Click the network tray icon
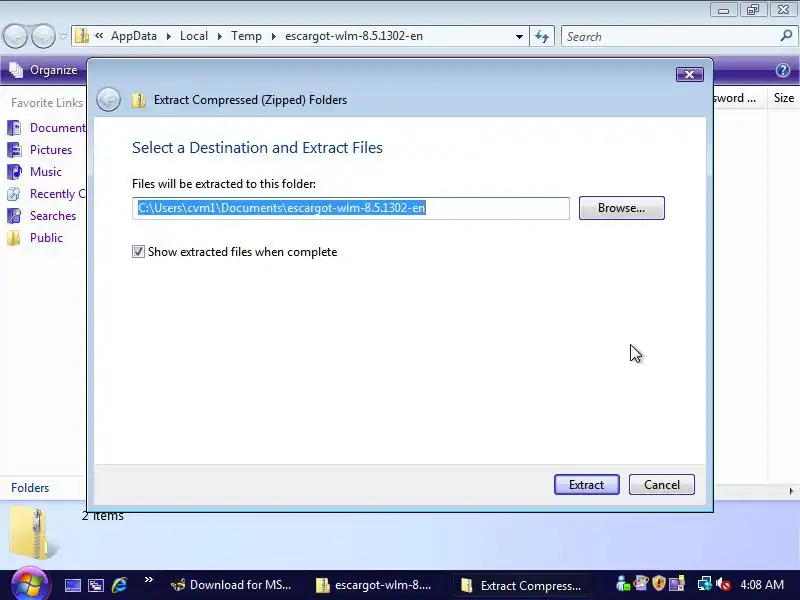The image size is (800, 600). click(x=705, y=584)
